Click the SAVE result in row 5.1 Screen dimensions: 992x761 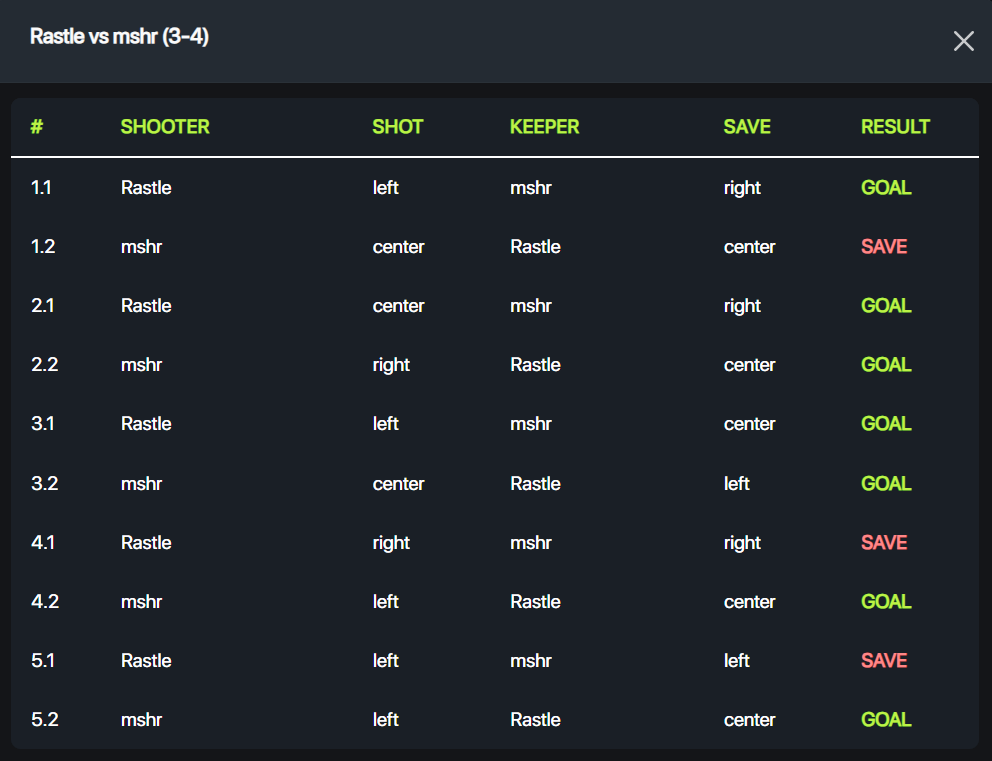click(x=884, y=661)
